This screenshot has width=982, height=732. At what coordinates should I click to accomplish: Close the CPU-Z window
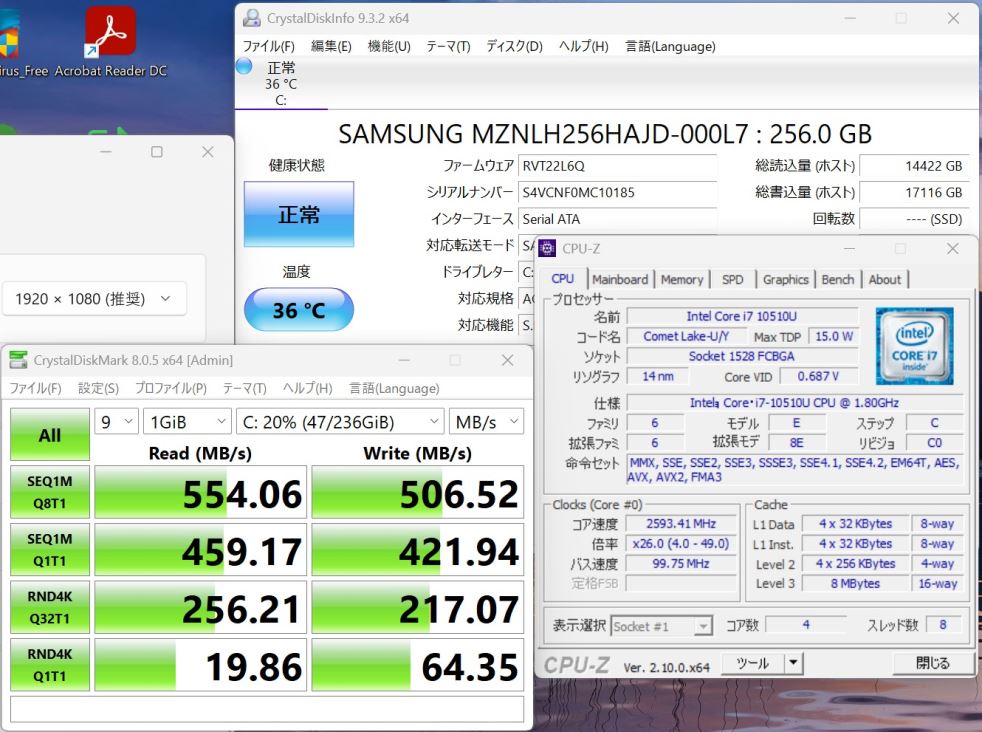tap(953, 249)
